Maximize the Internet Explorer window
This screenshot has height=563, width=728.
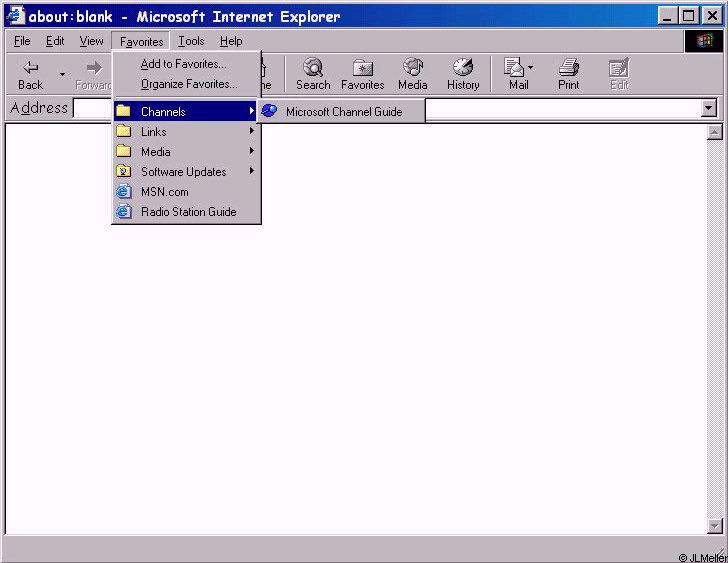point(689,16)
